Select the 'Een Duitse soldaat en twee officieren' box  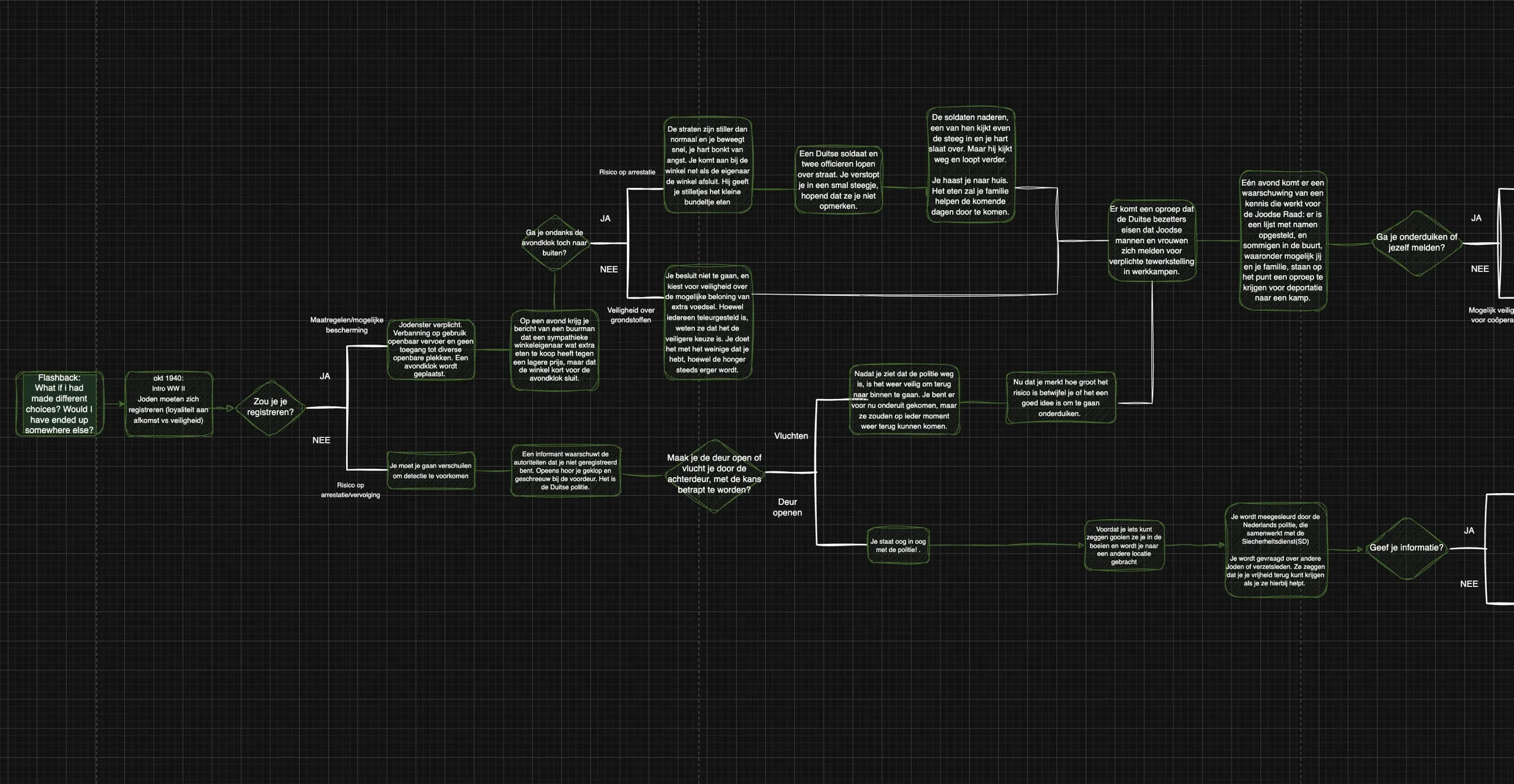[839, 180]
